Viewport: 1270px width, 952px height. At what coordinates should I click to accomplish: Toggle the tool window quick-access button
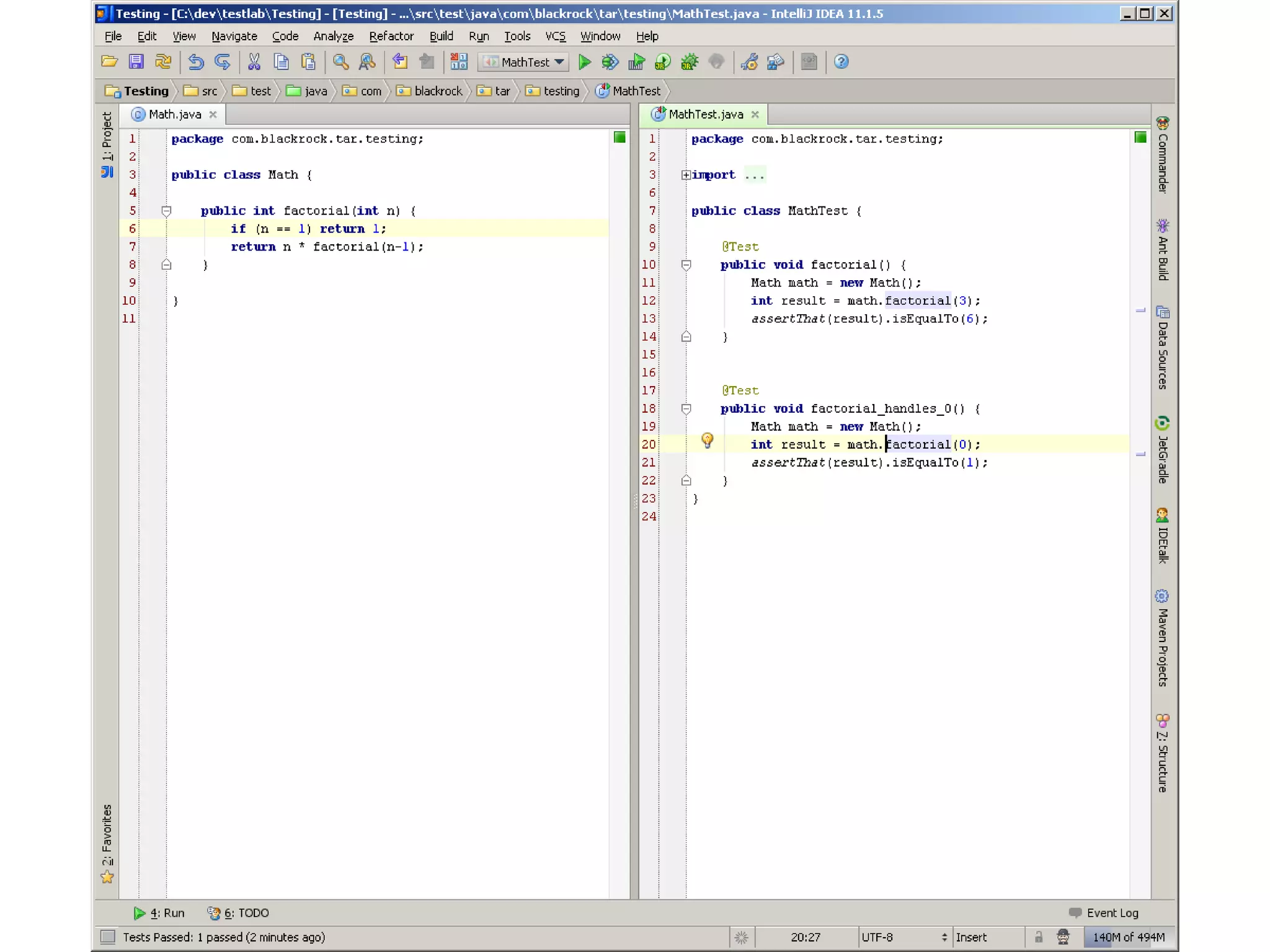pyautogui.click(x=108, y=937)
